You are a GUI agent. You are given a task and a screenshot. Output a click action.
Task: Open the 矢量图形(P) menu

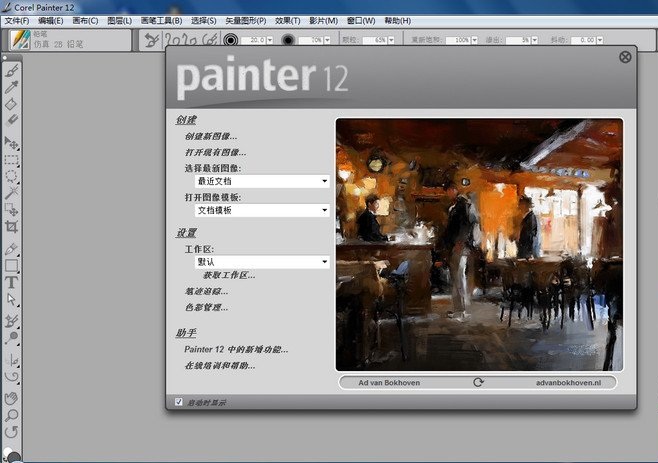(245, 21)
